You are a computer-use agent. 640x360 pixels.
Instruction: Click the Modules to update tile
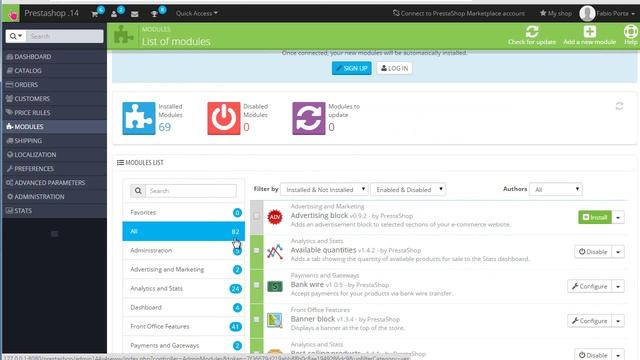click(x=309, y=118)
